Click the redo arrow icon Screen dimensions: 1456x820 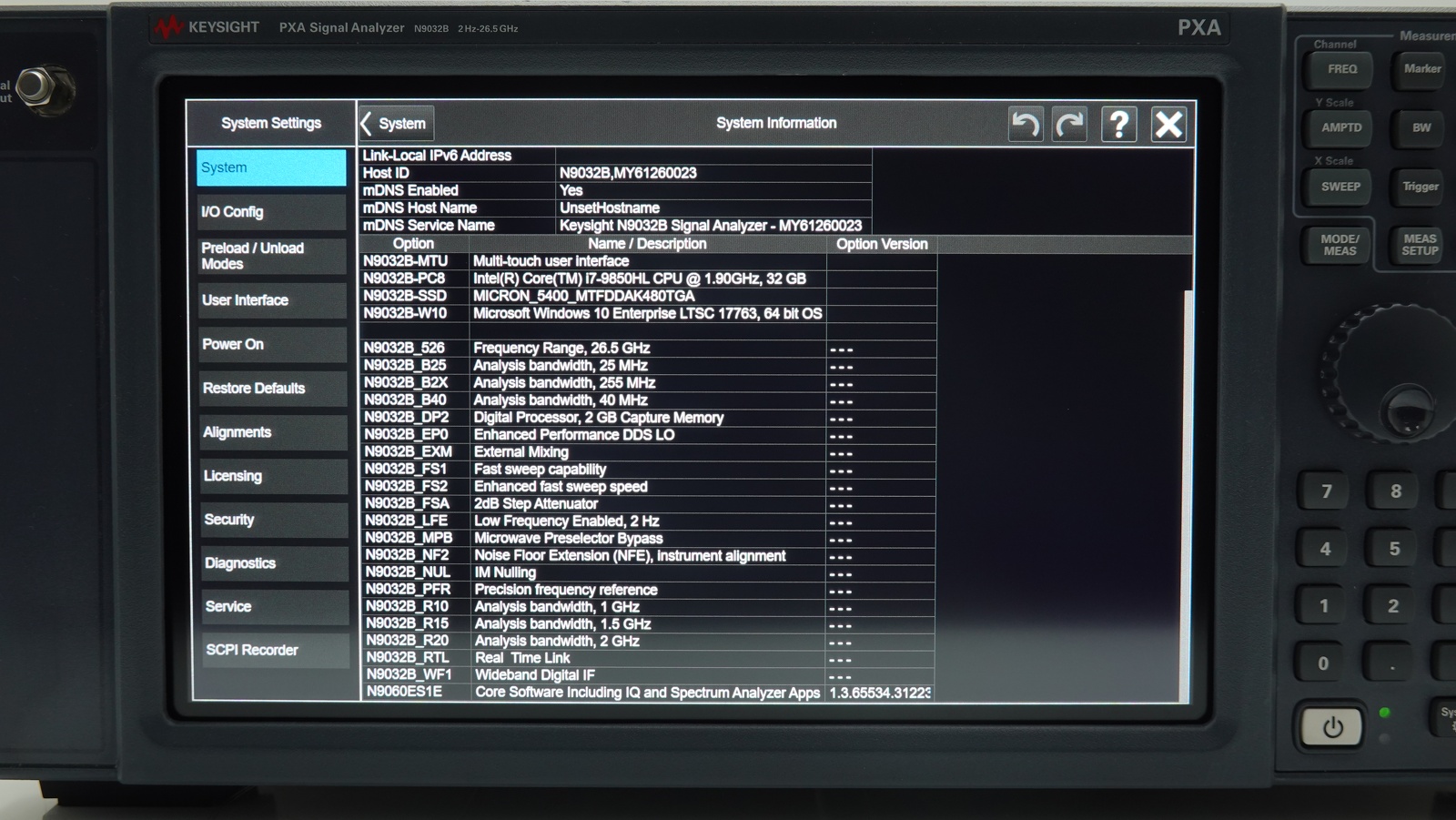(1070, 124)
